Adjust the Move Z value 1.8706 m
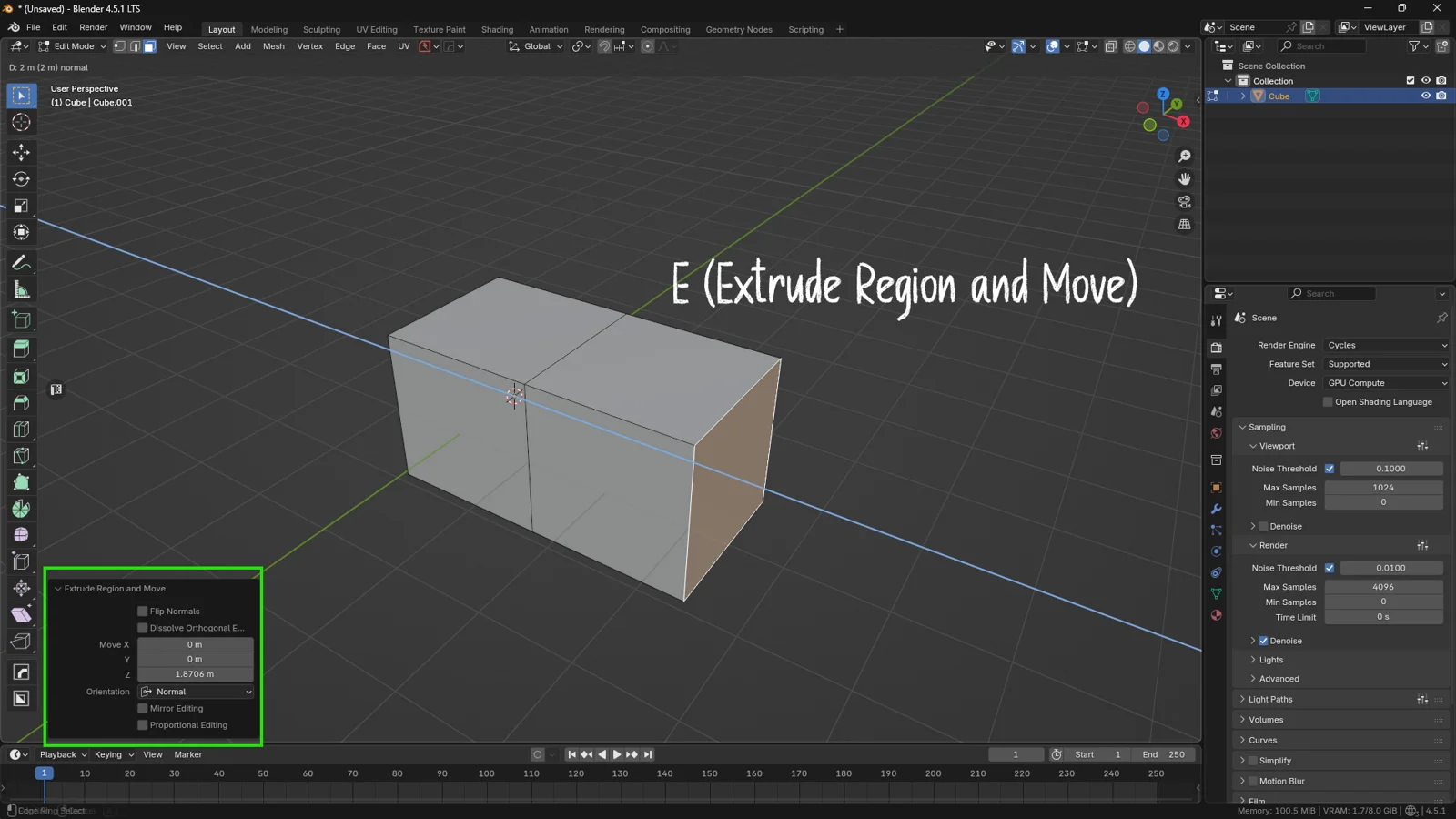This screenshot has height=819, width=1456. (x=195, y=674)
